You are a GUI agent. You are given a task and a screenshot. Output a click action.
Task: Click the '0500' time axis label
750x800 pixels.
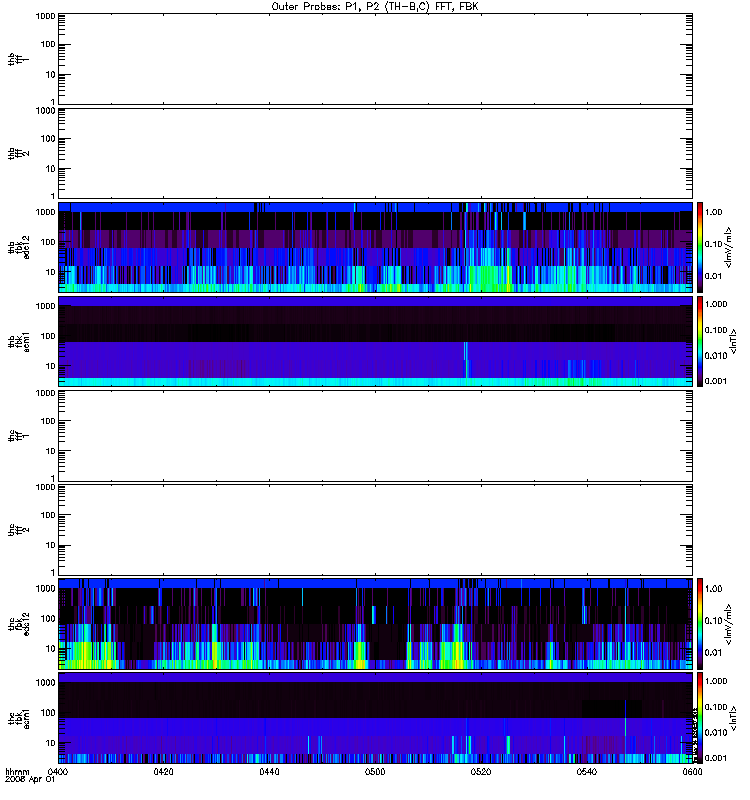coord(375,771)
